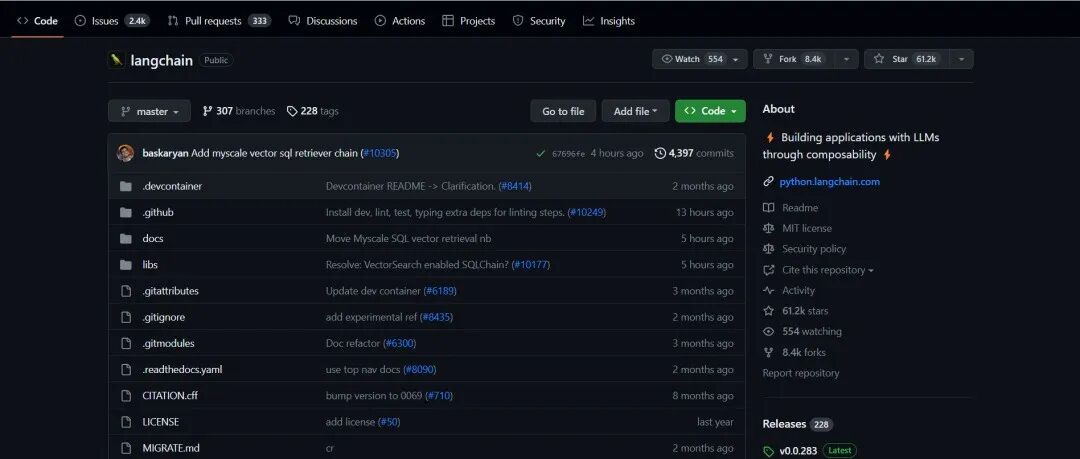Image resolution: width=1080 pixels, height=459 pixels.
Task: Open baskaryan's profile link
Action: click(x=165, y=153)
